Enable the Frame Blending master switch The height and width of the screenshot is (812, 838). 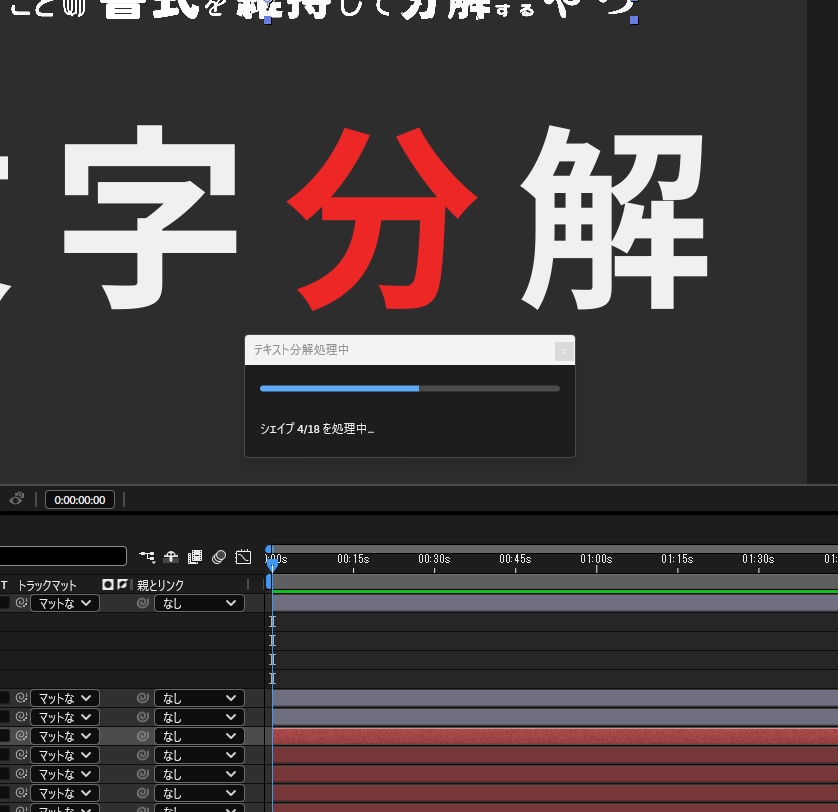194,556
